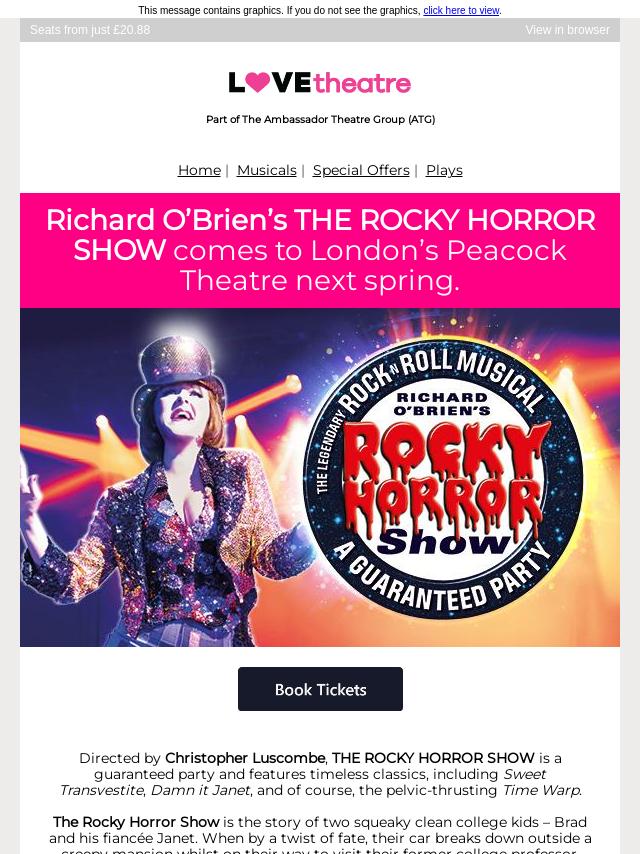Viewport: 640px width, 854px height.
Task: Select the Special Offers menu link
Action: [361, 170]
